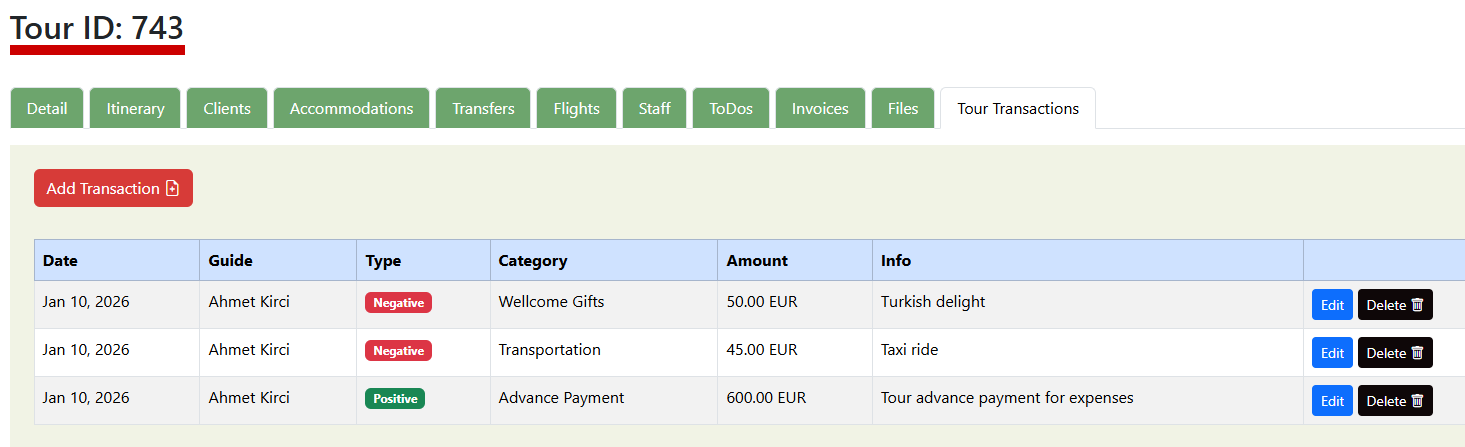This screenshot has width=1465, height=447.
Task: Show the Staff tab
Action: coord(654,108)
